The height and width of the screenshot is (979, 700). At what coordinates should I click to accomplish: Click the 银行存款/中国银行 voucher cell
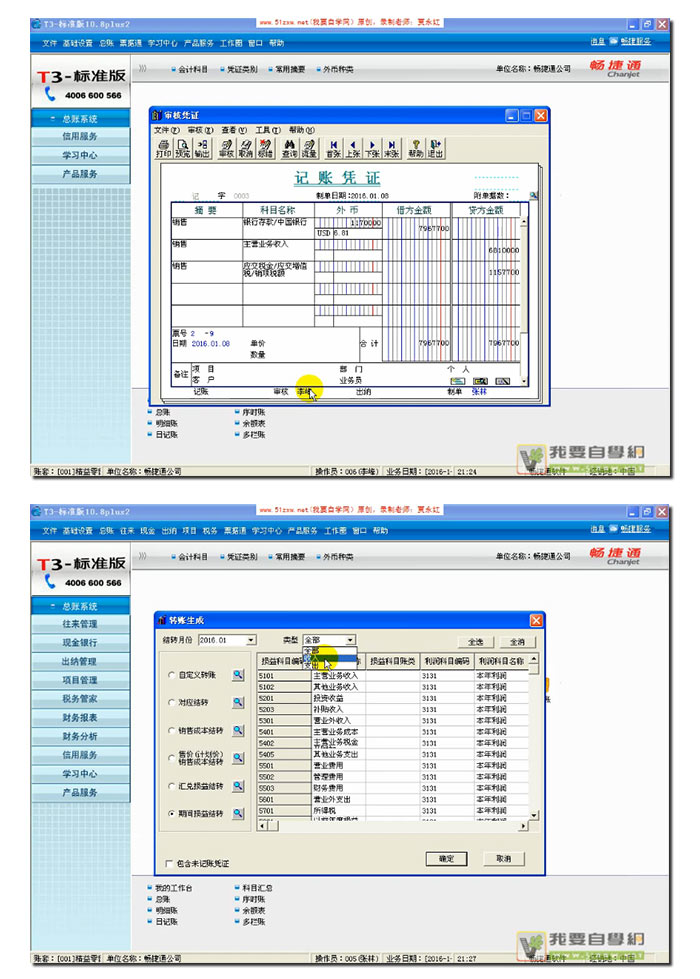[277, 228]
